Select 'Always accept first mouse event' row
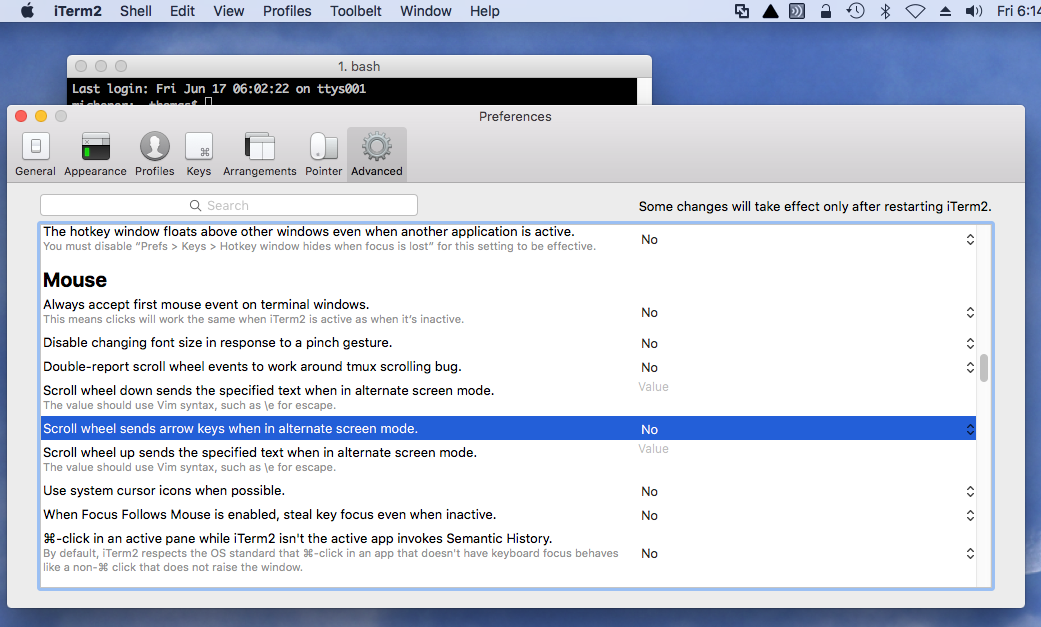 click(x=509, y=312)
